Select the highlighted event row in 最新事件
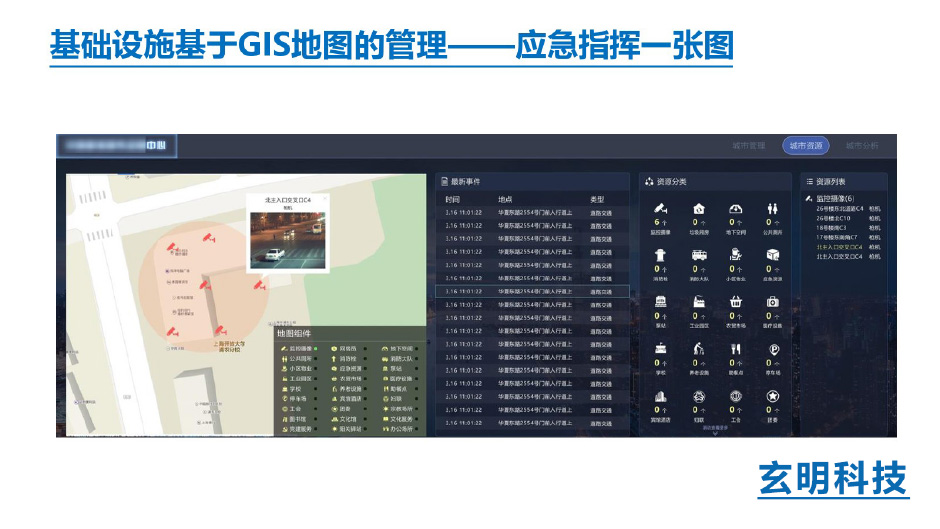The height and width of the screenshot is (529, 940). [530, 291]
